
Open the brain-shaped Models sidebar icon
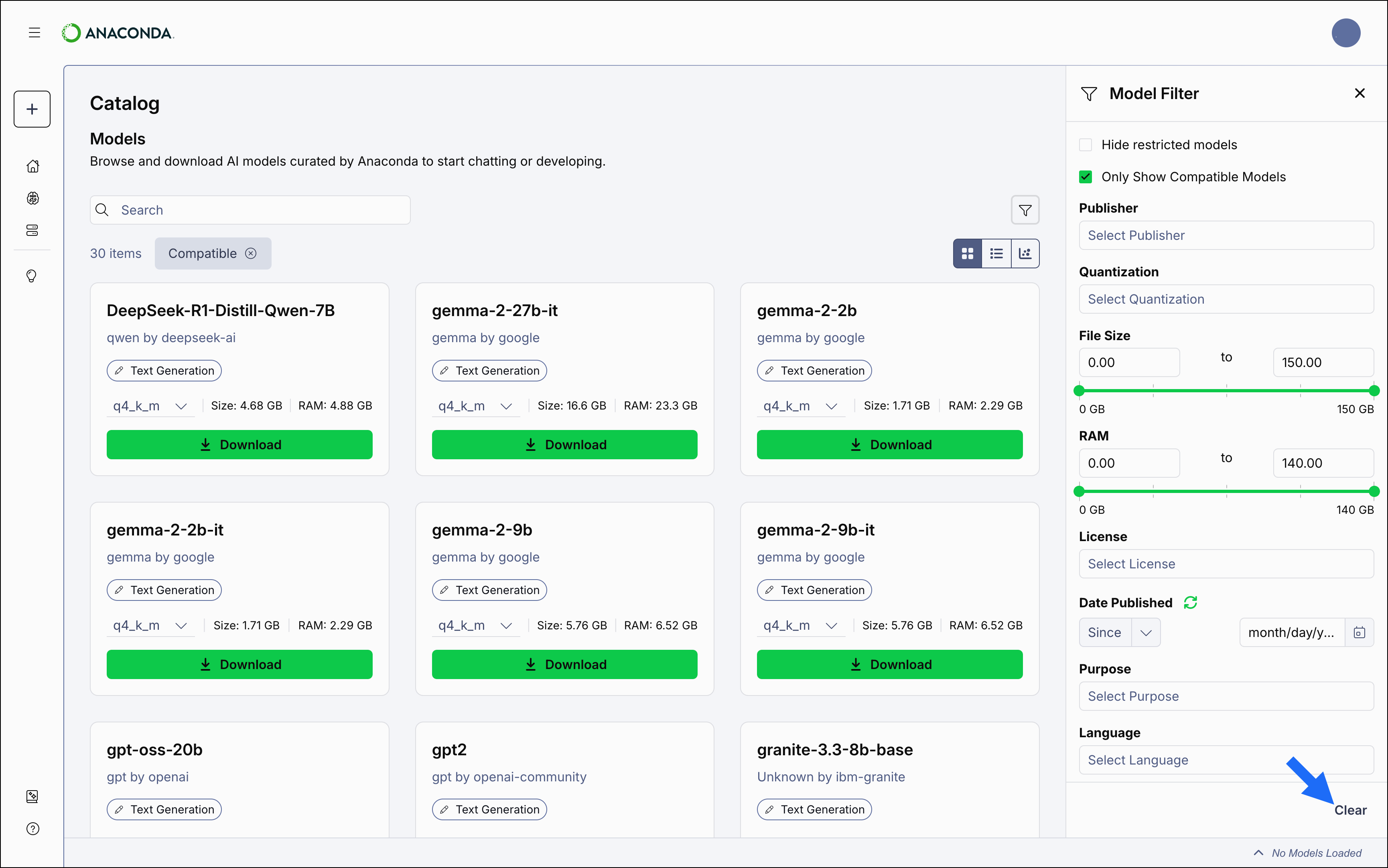pyautogui.click(x=33, y=199)
